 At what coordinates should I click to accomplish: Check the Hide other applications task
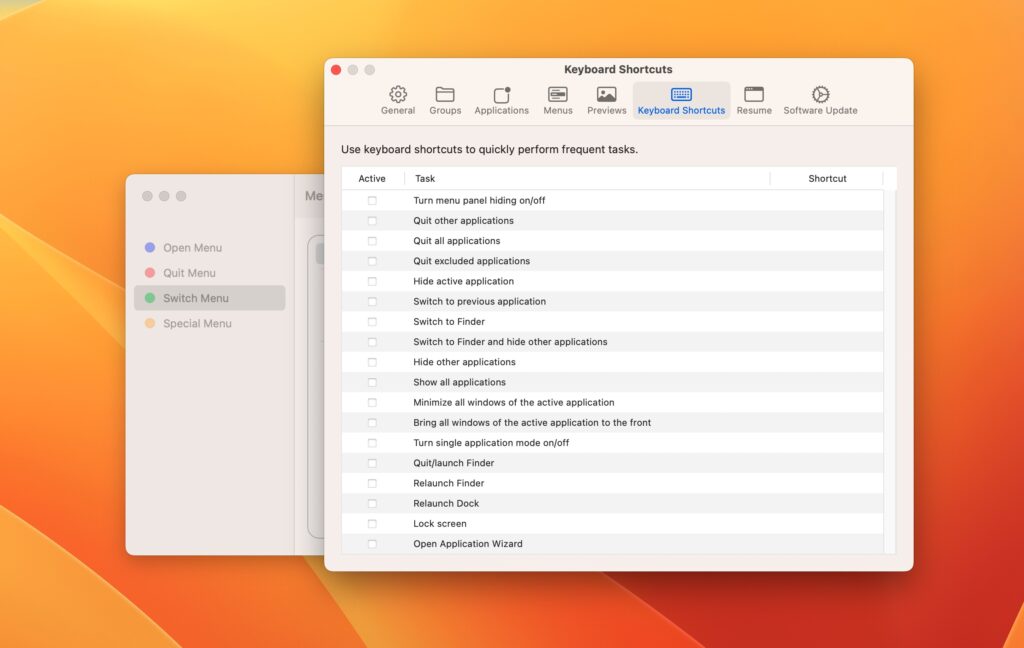[x=372, y=362]
